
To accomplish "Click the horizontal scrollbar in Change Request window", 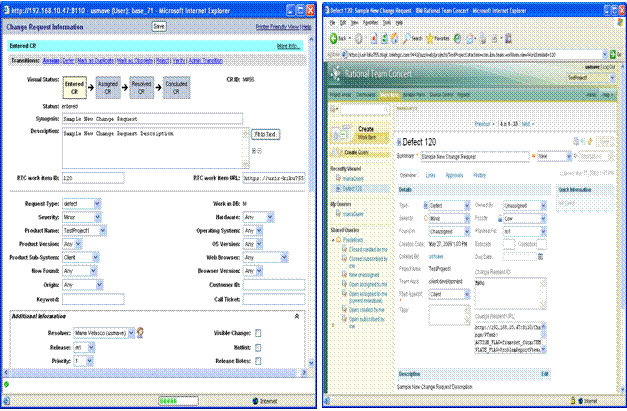I will pos(155,372).
